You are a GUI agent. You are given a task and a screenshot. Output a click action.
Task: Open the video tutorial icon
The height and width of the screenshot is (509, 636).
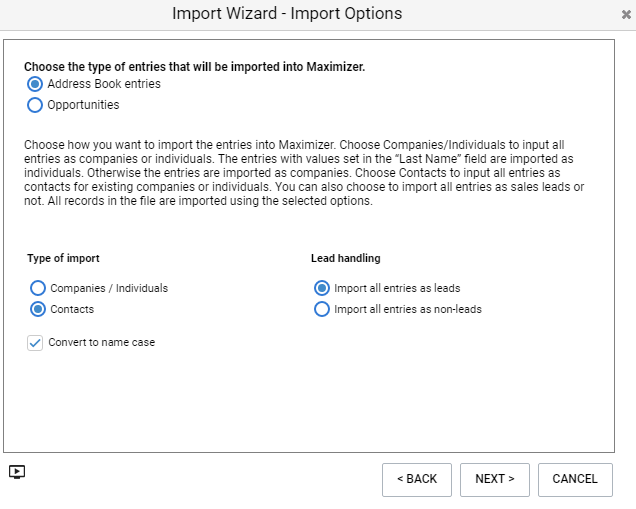click(x=17, y=472)
